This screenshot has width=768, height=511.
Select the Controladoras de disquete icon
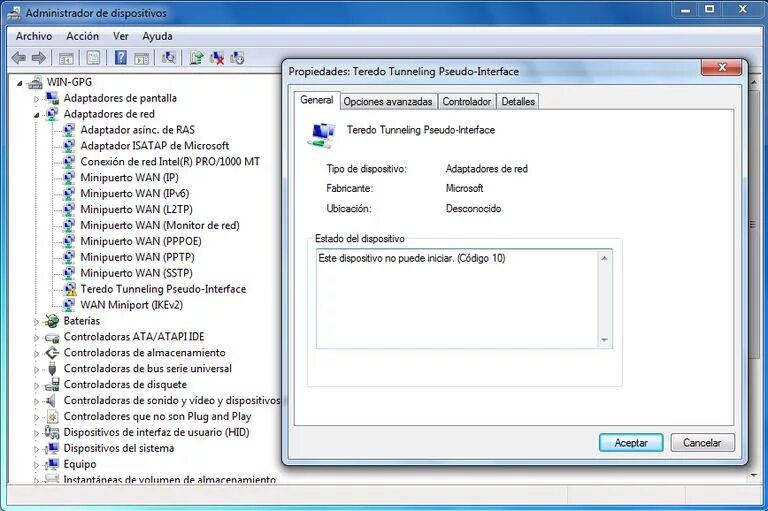(x=52, y=385)
